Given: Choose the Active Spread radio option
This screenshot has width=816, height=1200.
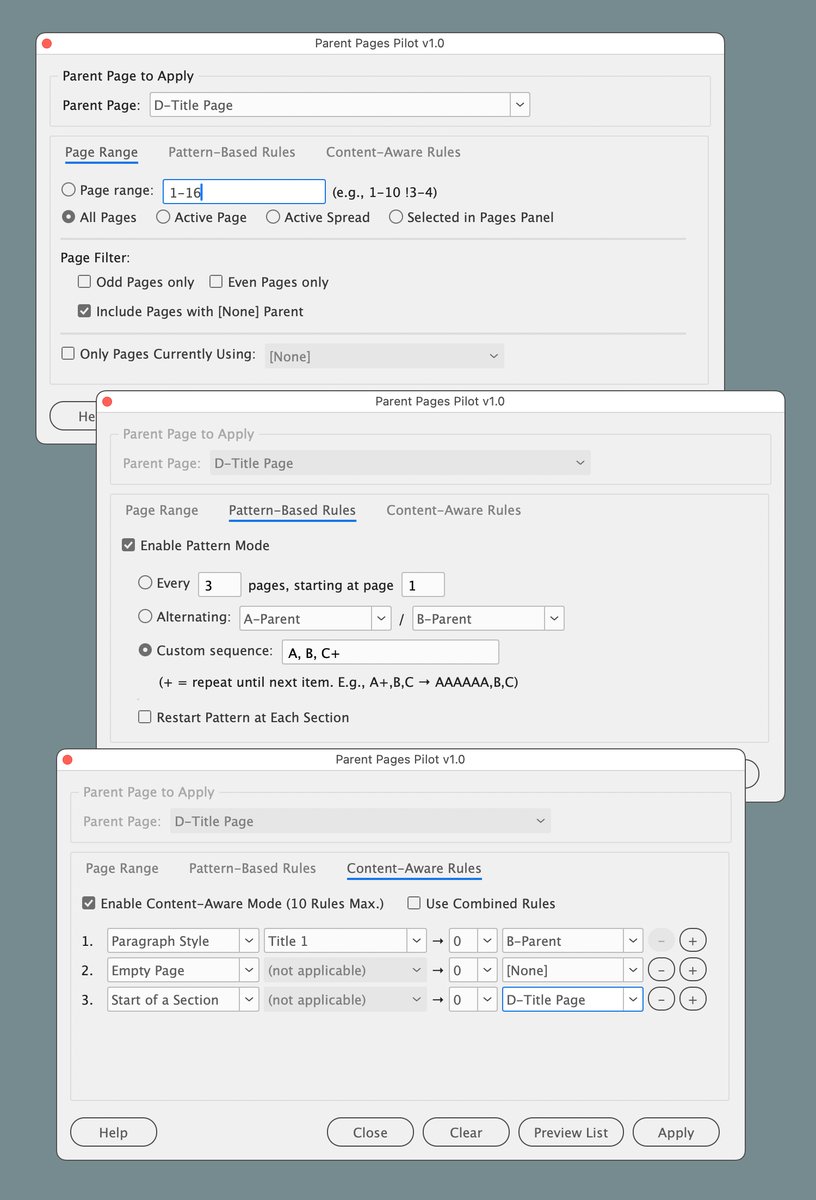Looking at the screenshot, I should pyautogui.click(x=272, y=217).
